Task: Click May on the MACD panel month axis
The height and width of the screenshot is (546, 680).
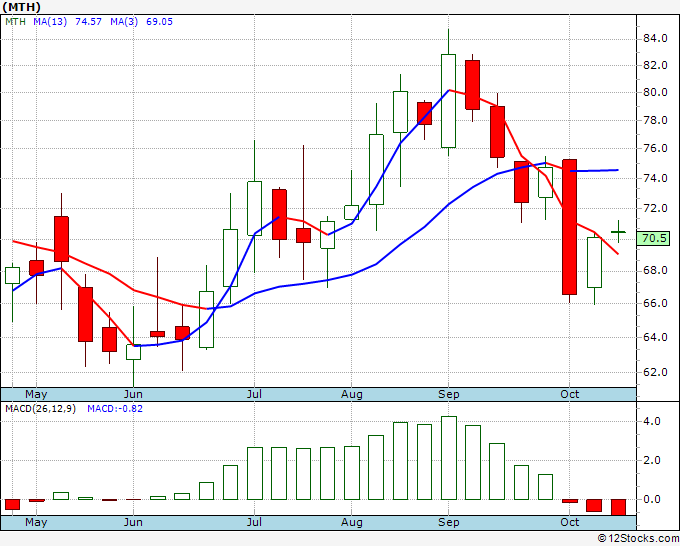Action: pyautogui.click(x=36, y=522)
